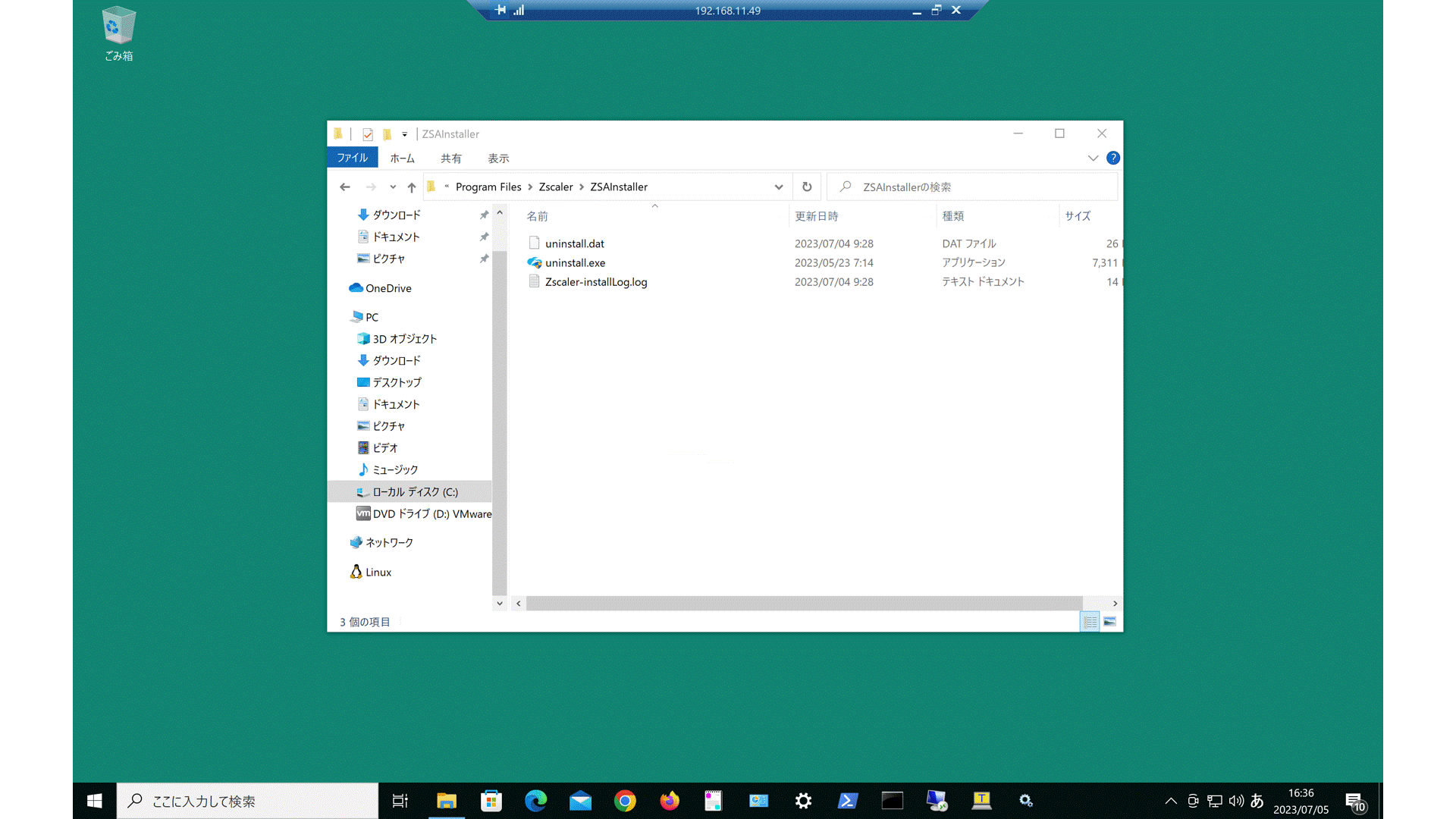The height and width of the screenshot is (819, 1456).
Task: Expand the chevron after Zscaler breadcrumb
Action: [x=582, y=187]
